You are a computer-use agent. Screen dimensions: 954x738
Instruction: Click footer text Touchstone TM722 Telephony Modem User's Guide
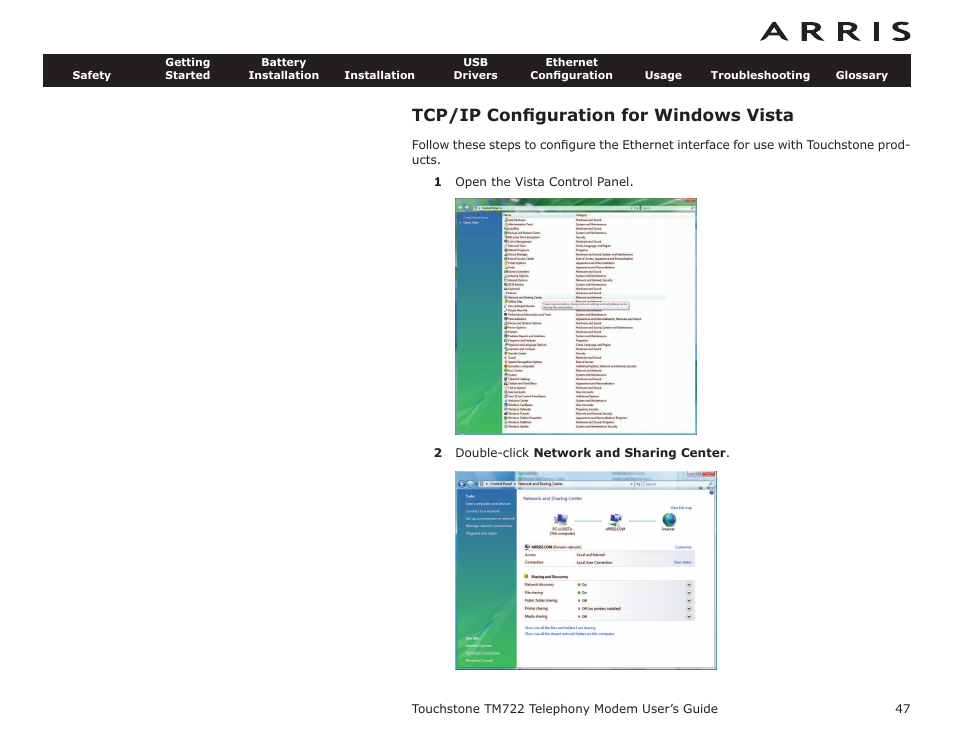click(564, 709)
